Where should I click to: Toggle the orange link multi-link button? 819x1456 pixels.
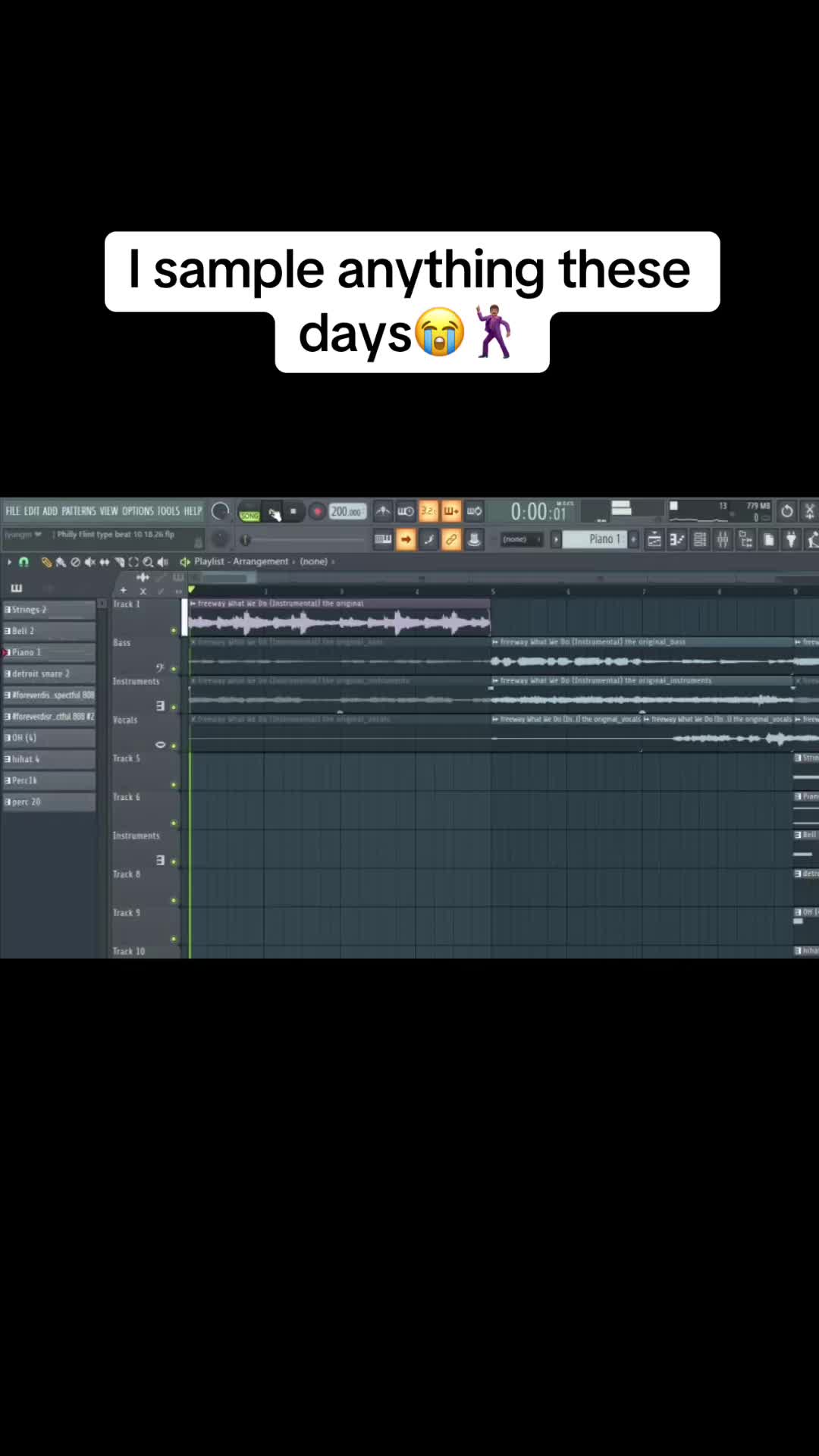click(451, 539)
